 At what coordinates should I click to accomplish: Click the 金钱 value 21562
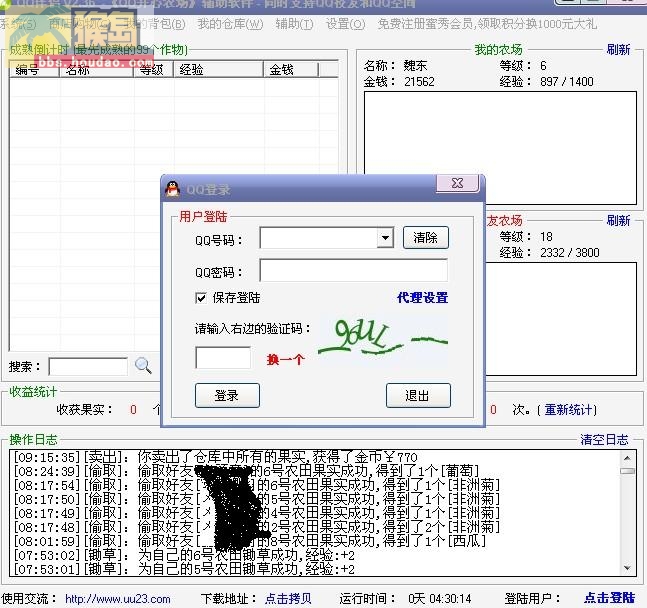click(x=419, y=82)
